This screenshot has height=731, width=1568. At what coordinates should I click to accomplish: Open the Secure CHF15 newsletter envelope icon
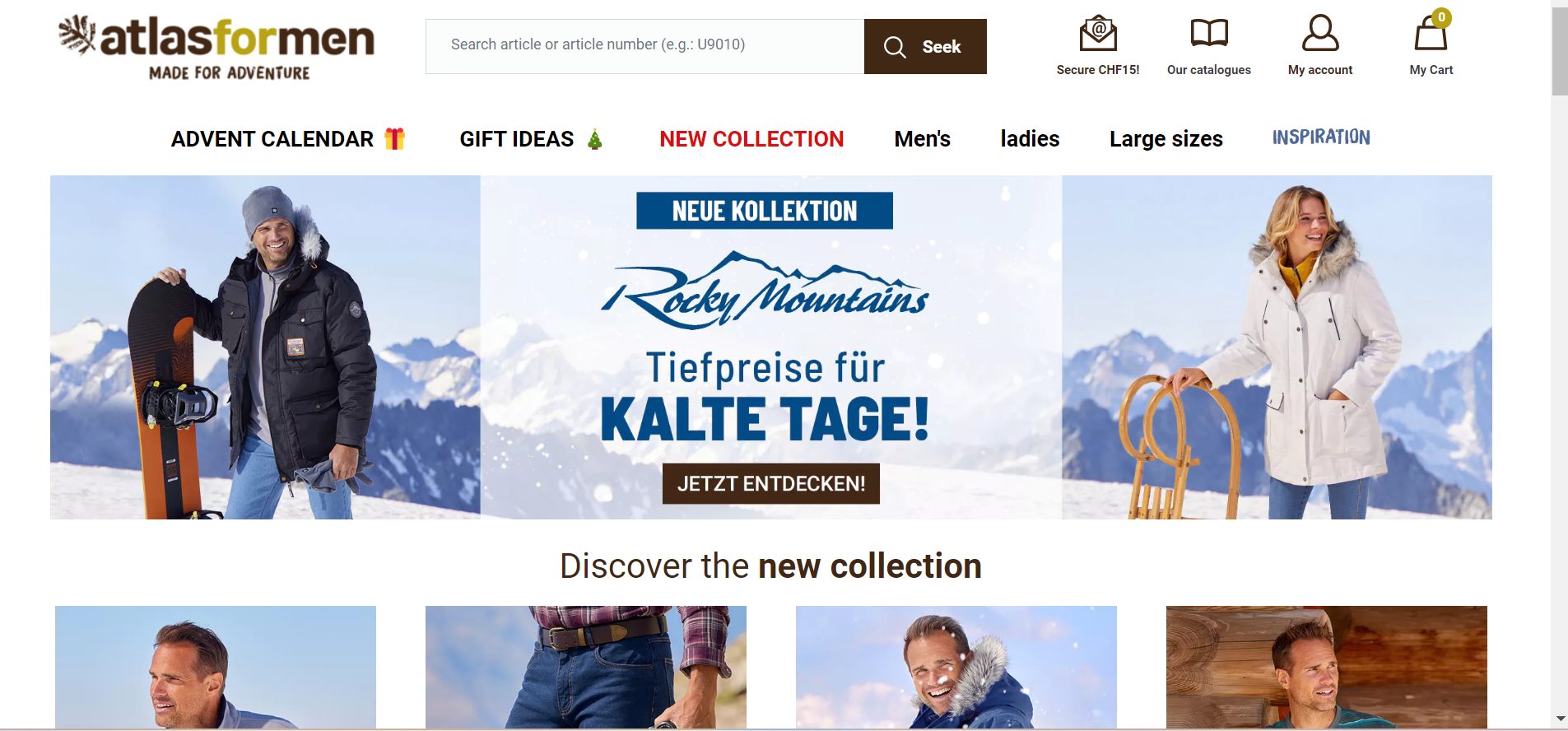pos(1098,34)
